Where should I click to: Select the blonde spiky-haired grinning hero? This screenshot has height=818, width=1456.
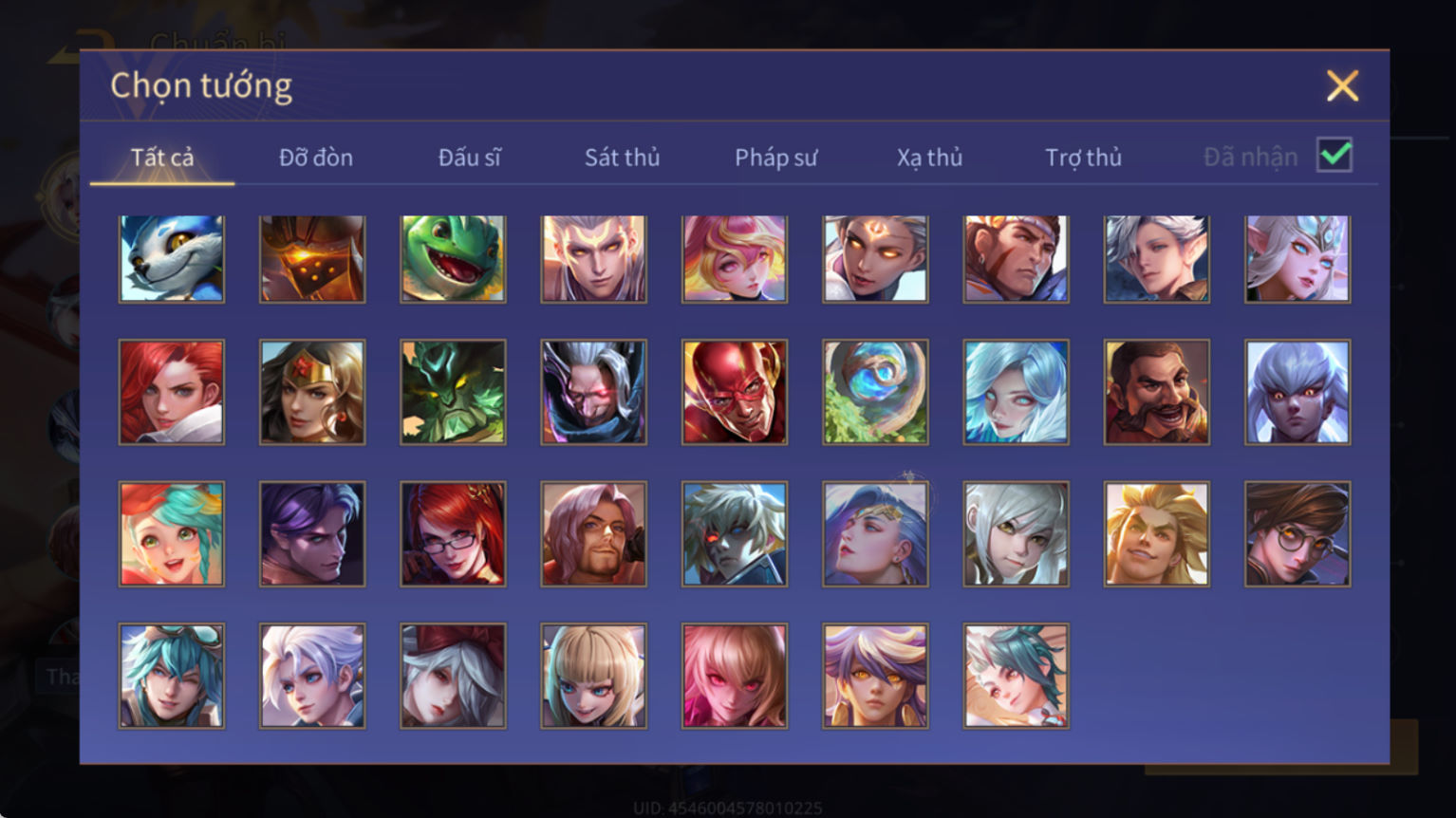pos(1157,533)
